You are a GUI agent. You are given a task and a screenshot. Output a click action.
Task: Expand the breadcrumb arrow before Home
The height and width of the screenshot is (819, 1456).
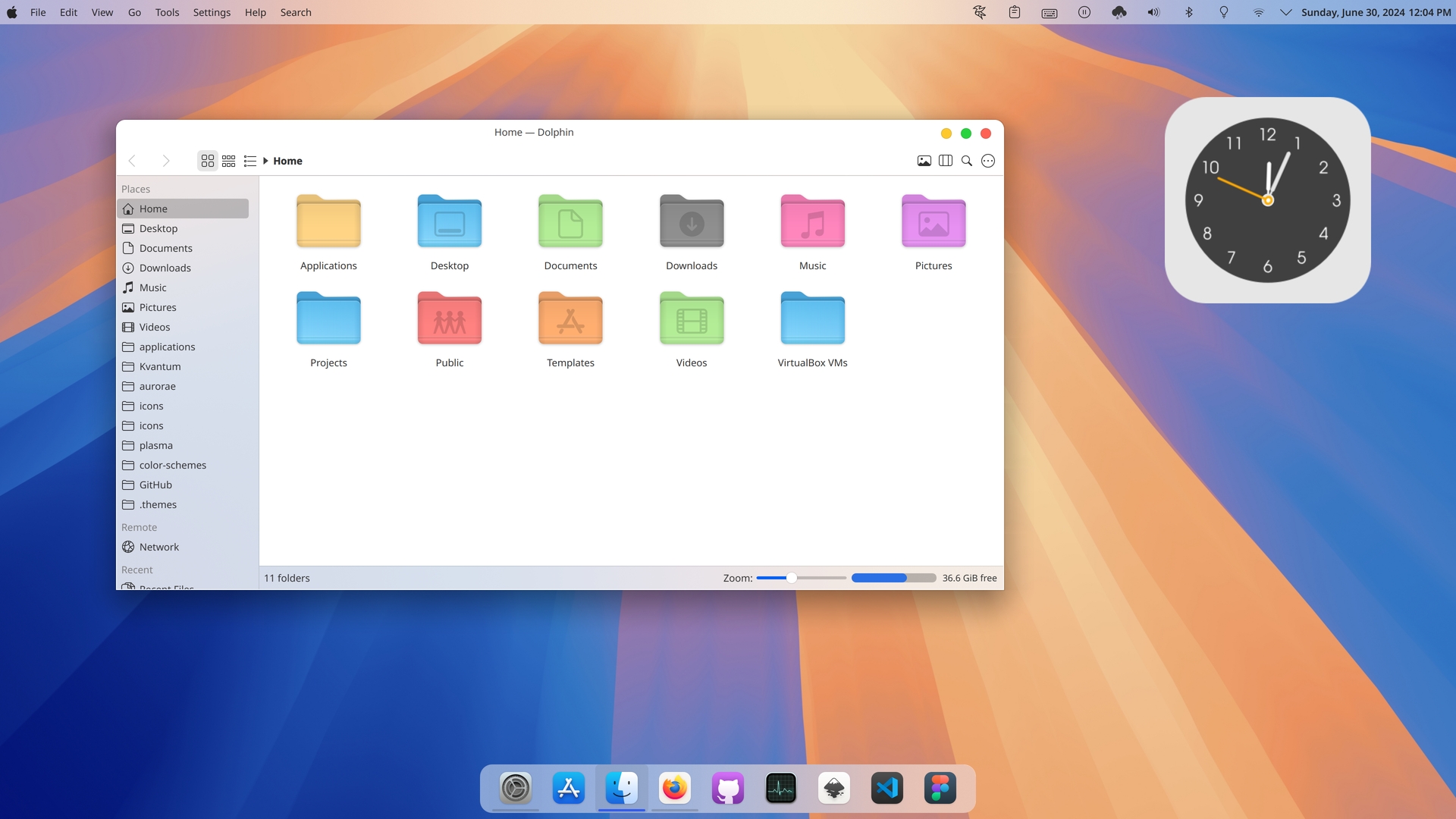coord(265,161)
